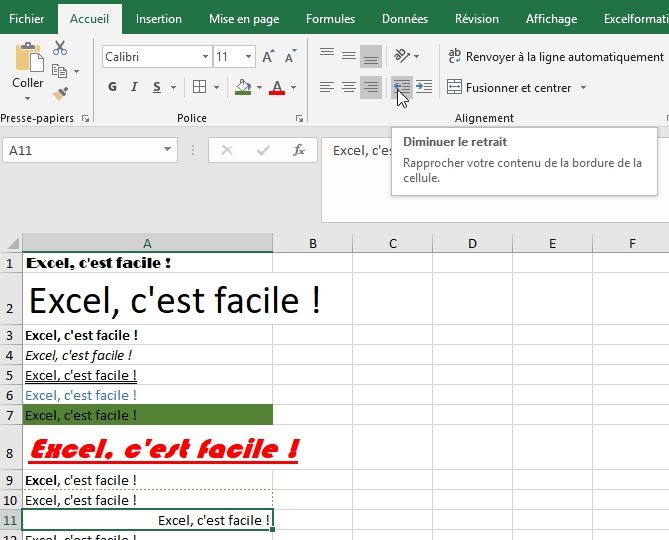Apply red font color A
The width and height of the screenshot is (669, 540).
(x=277, y=87)
